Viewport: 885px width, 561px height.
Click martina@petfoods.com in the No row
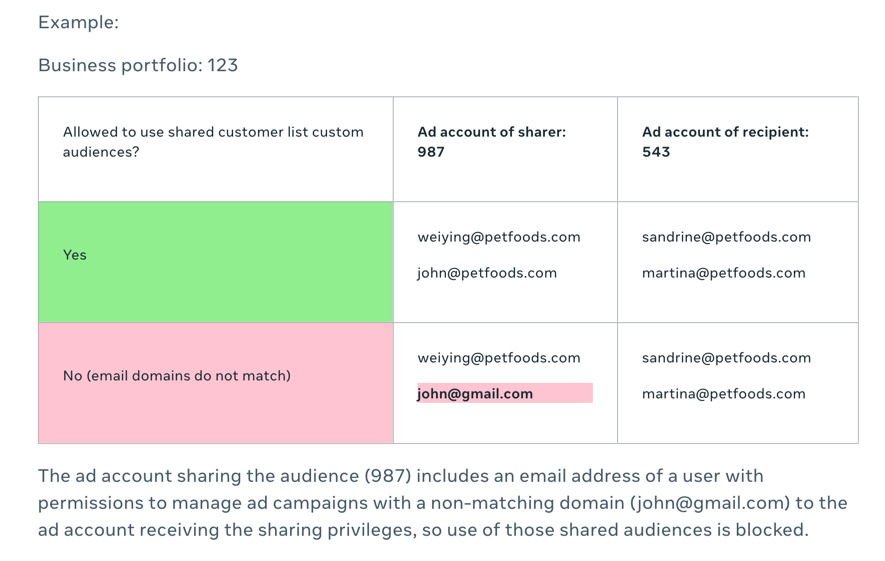723,394
